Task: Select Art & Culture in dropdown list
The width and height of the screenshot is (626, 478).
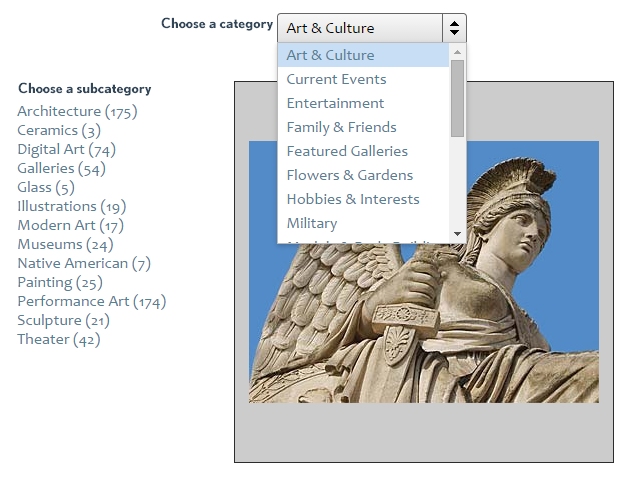Action: [x=363, y=55]
